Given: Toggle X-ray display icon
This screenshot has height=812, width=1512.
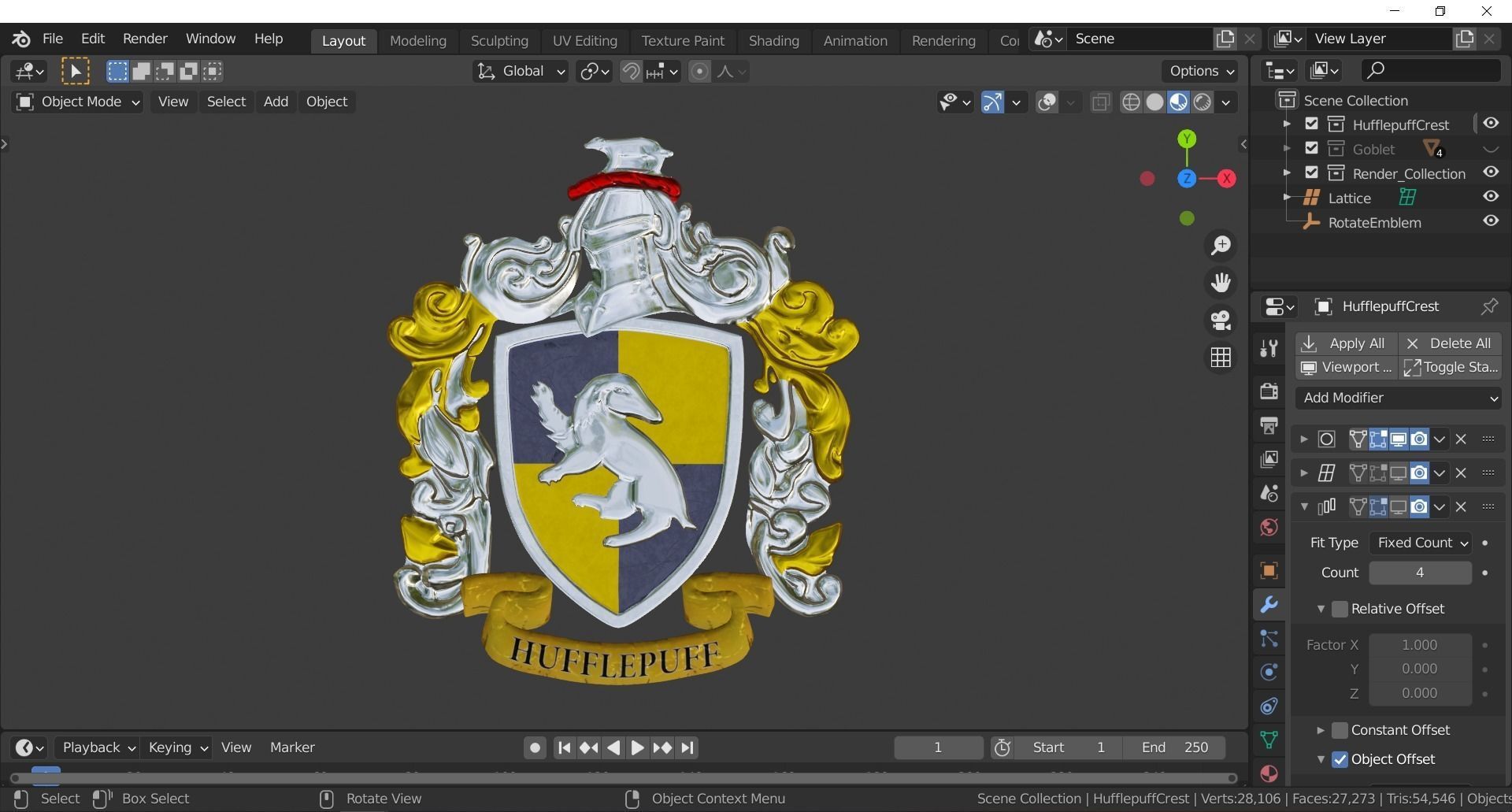Looking at the screenshot, I should pos(1101,102).
